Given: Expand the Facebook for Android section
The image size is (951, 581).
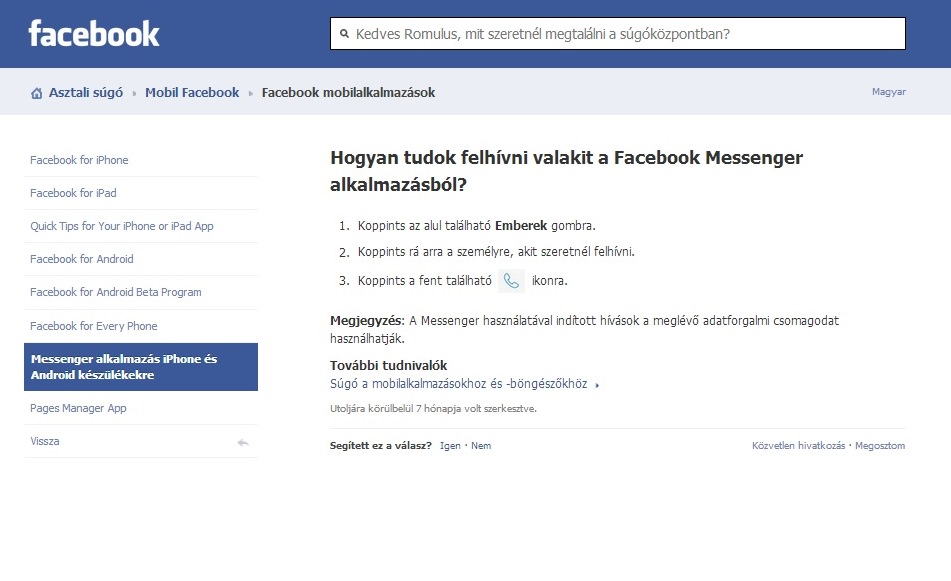Looking at the screenshot, I should (x=82, y=259).
